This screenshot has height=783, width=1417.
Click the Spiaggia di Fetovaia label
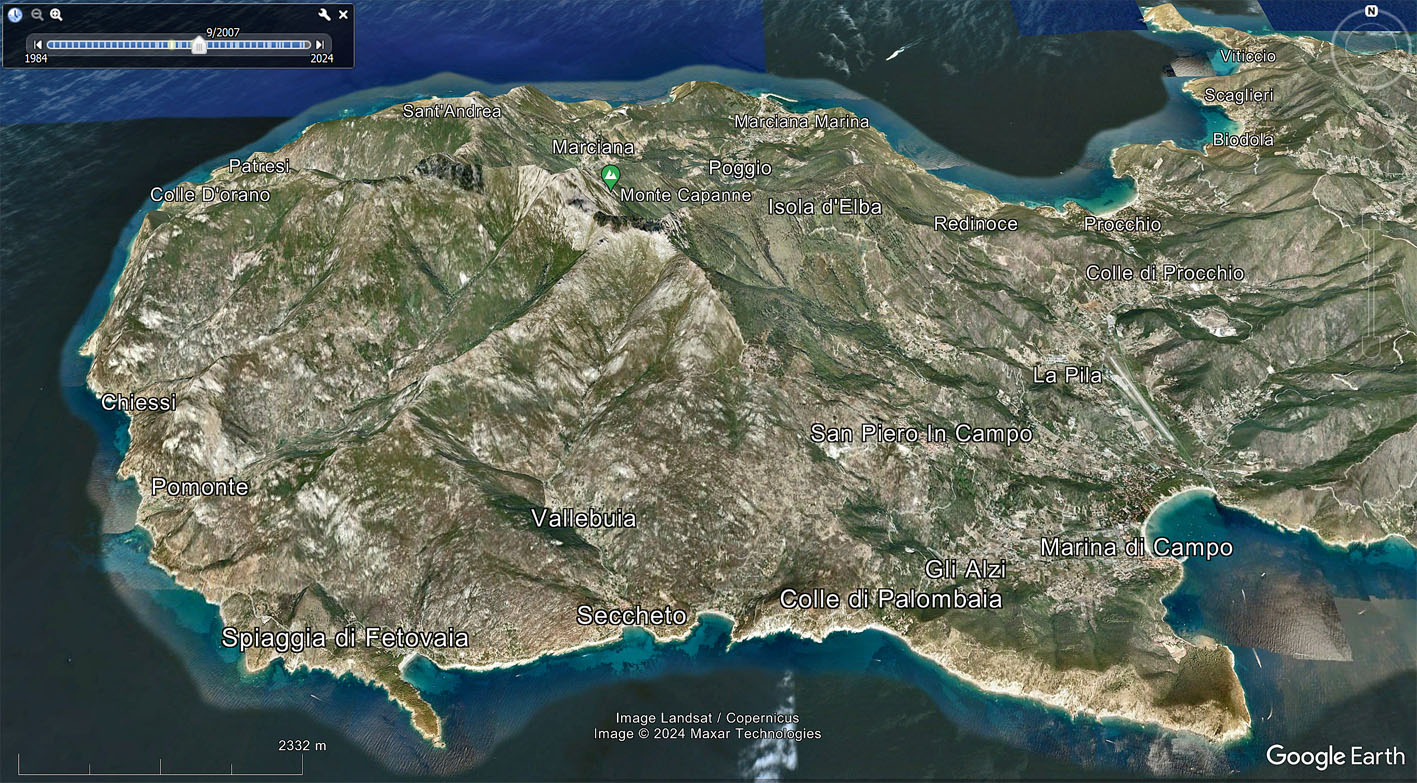click(x=345, y=638)
